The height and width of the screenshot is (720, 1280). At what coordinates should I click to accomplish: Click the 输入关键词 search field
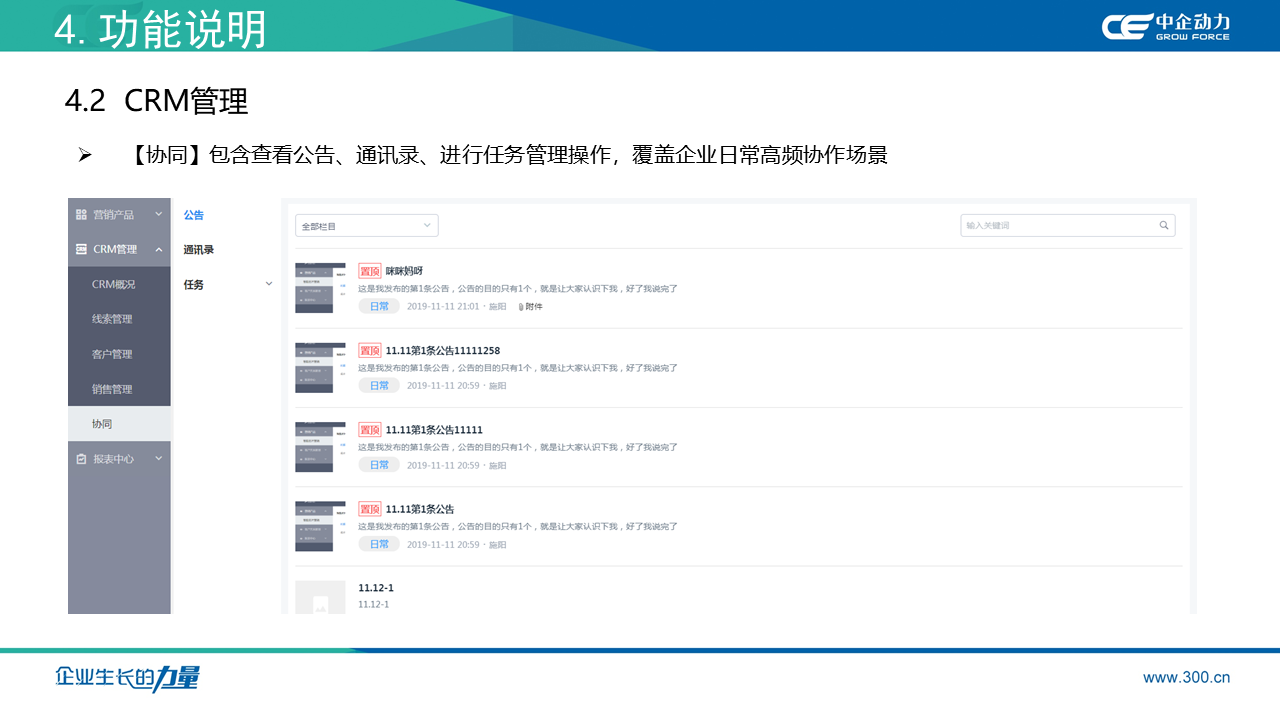pyautogui.click(x=1058, y=226)
